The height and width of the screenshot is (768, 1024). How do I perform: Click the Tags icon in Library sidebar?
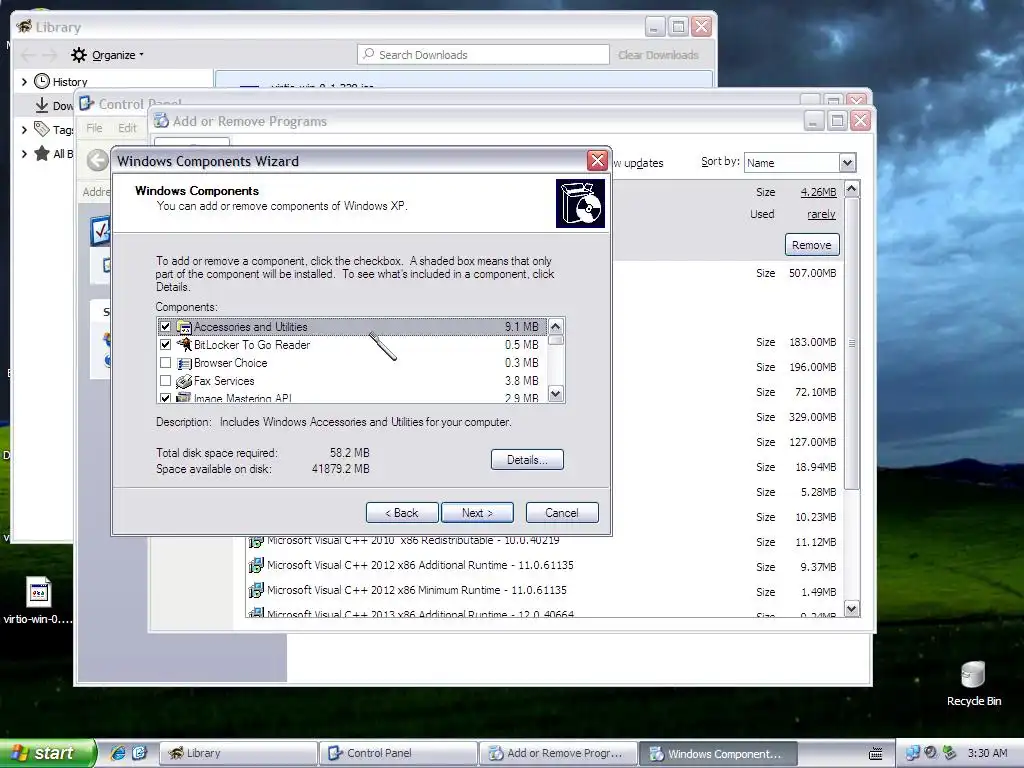(x=42, y=129)
